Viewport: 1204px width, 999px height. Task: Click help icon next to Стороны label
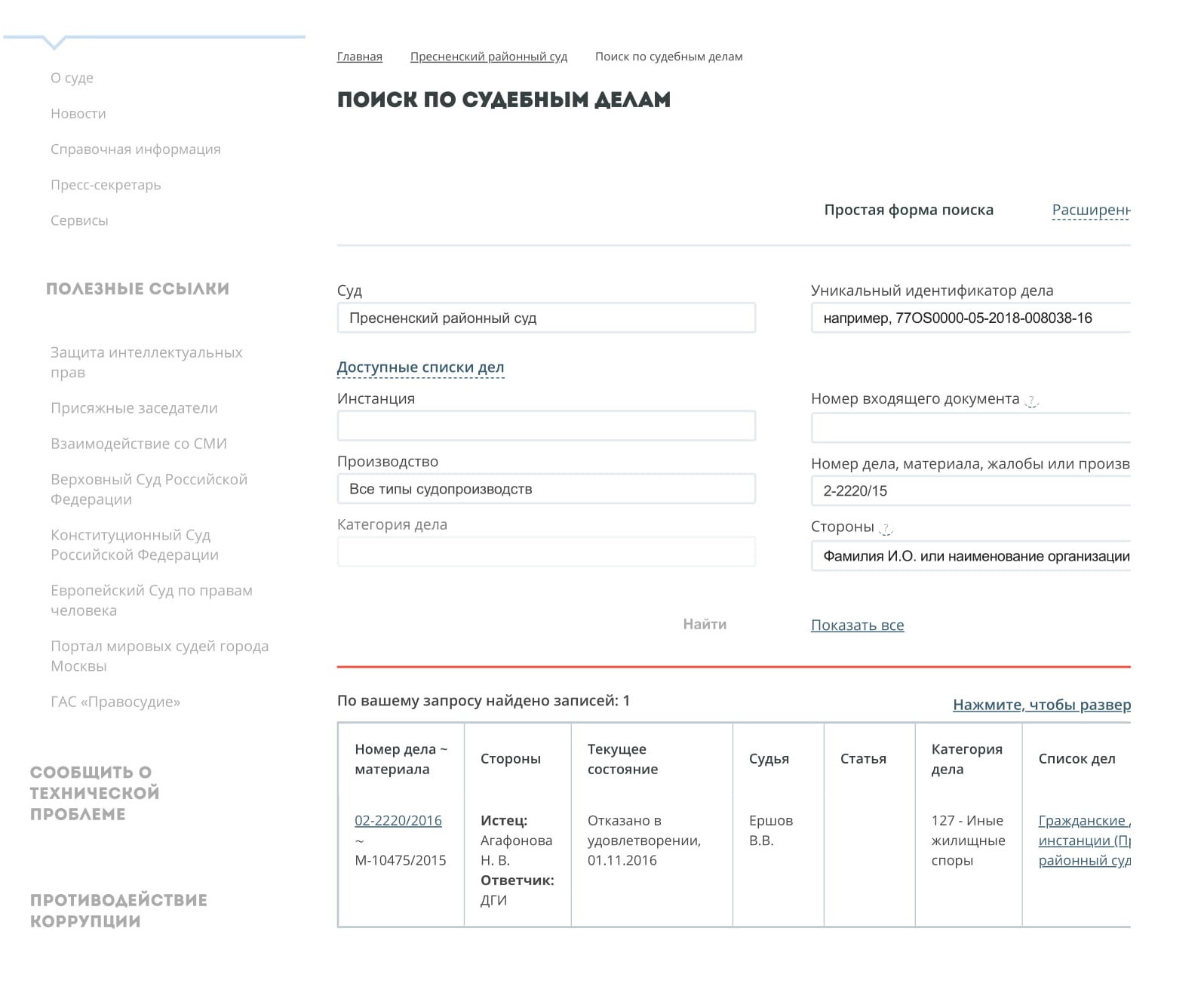point(886,530)
